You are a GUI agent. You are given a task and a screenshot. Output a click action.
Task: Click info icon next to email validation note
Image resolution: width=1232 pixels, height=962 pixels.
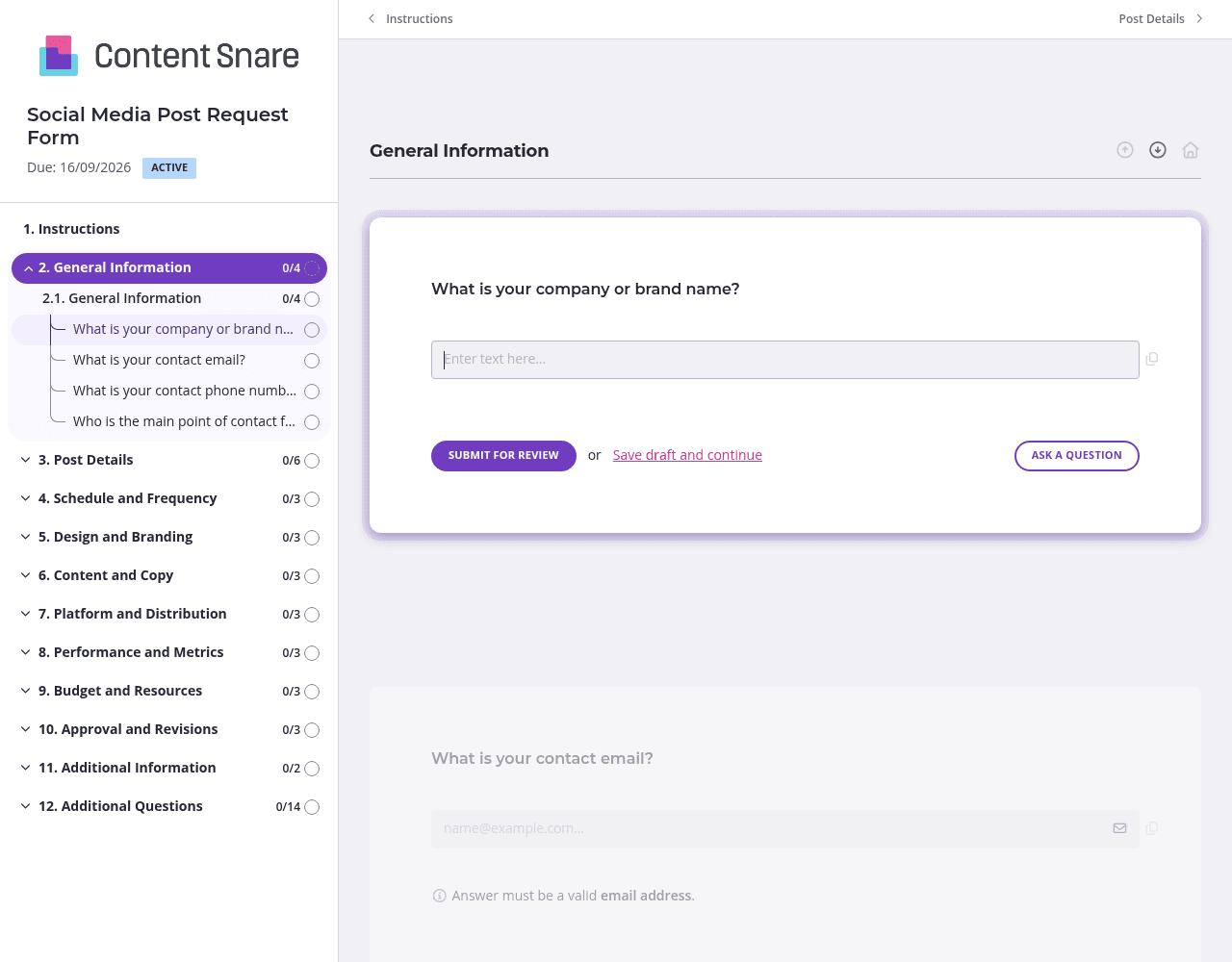440,896
